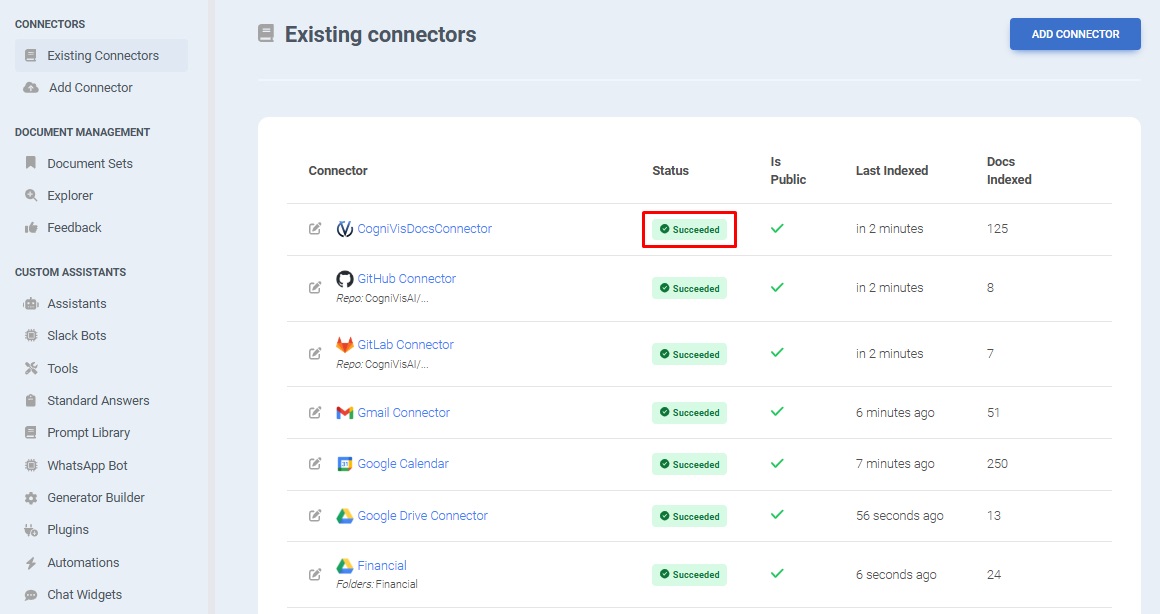Click the Is Public checkmark for Google Calendar
The height and width of the screenshot is (614, 1160).
[x=777, y=464]
